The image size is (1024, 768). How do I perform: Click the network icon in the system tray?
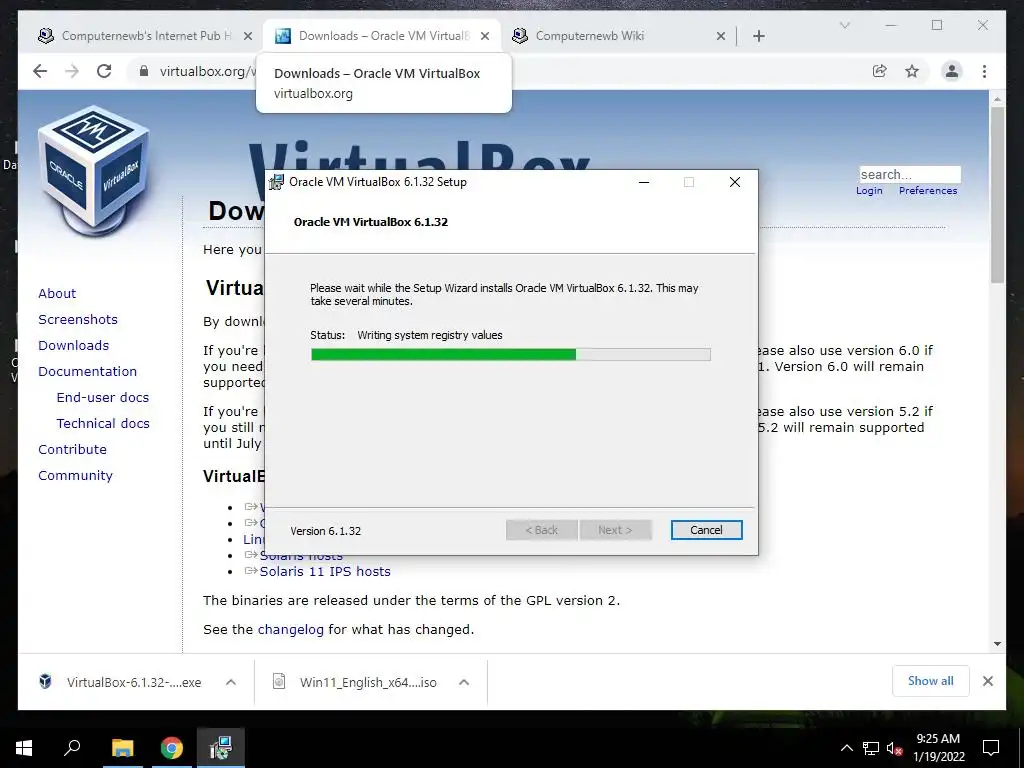871,748
